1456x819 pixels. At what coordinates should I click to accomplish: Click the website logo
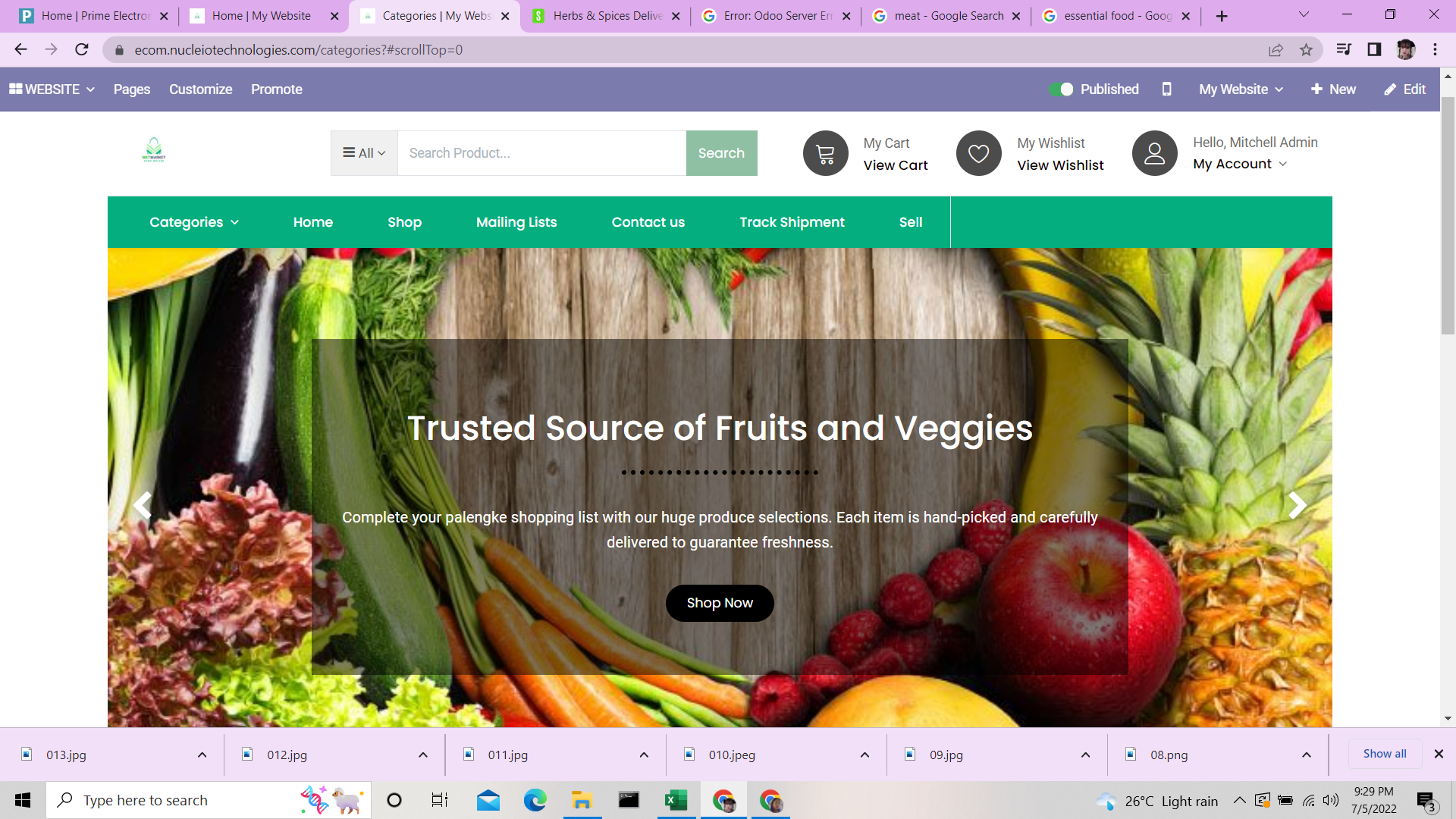pyautogui.click(x=154, y=150)
